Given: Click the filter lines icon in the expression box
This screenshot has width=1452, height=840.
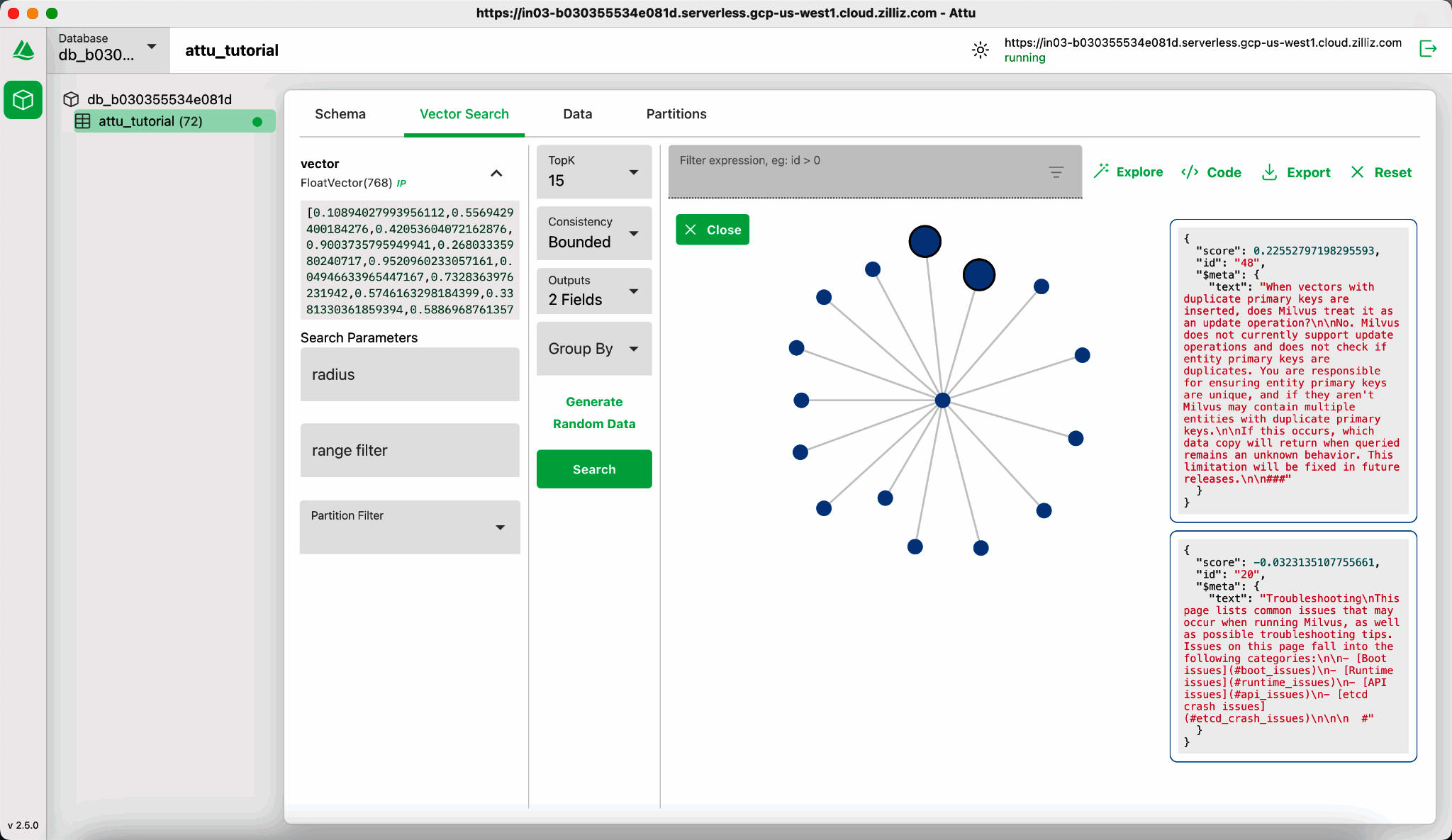Looking at the screenshot, I should [1056, 172].
